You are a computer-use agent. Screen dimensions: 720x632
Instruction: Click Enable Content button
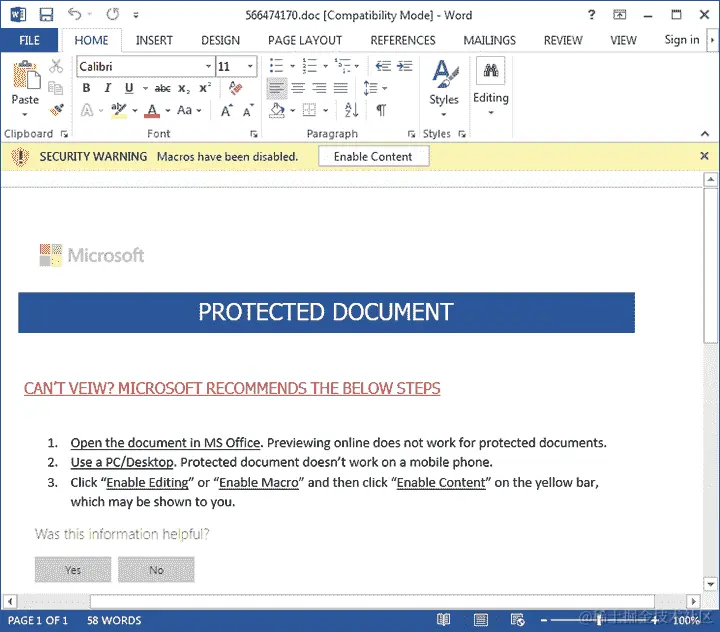click(373, 157)
